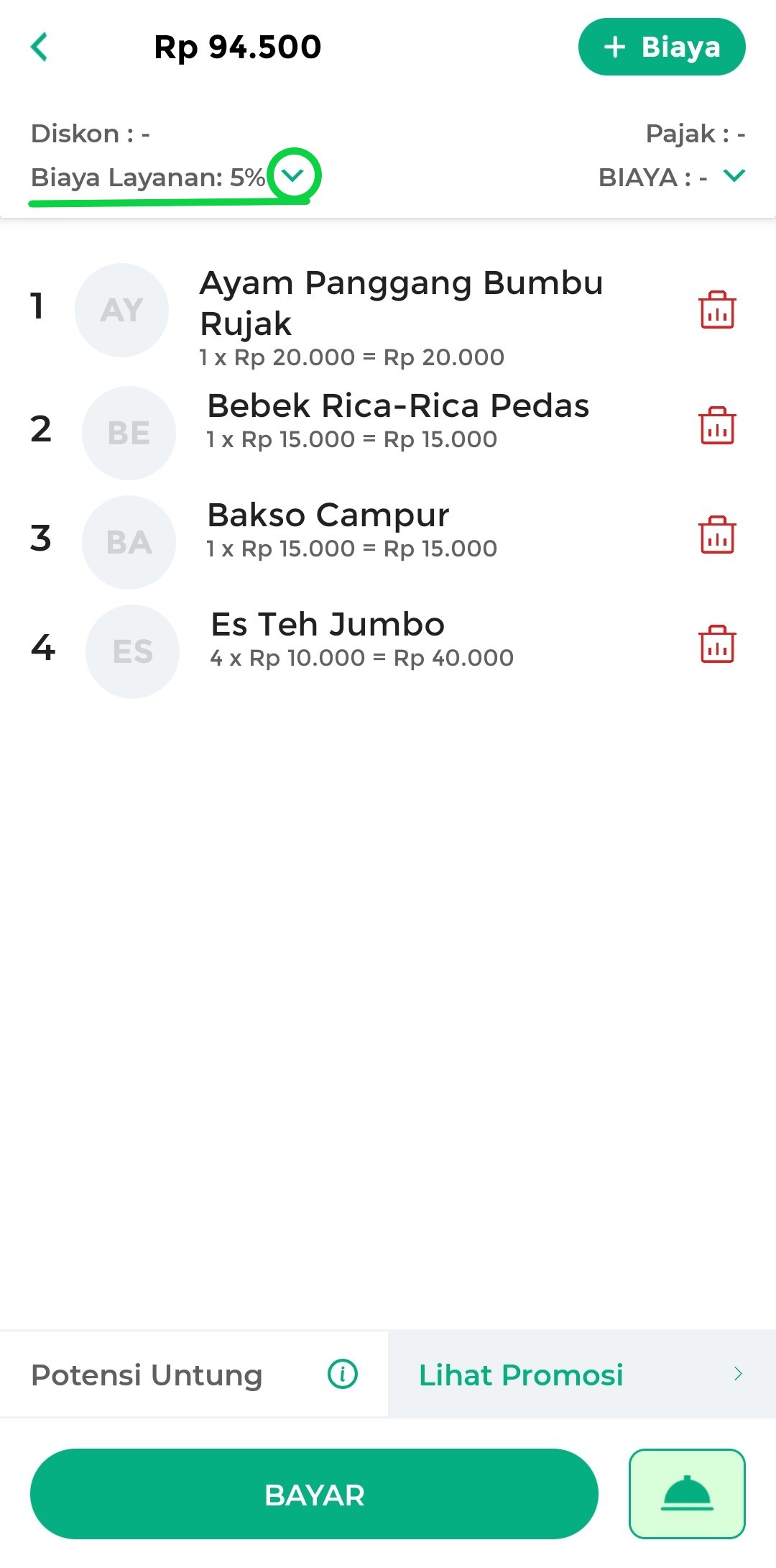Expand the BIAYA details chevron
Screen dimensions: 776x1568
[x=734, y=175]
